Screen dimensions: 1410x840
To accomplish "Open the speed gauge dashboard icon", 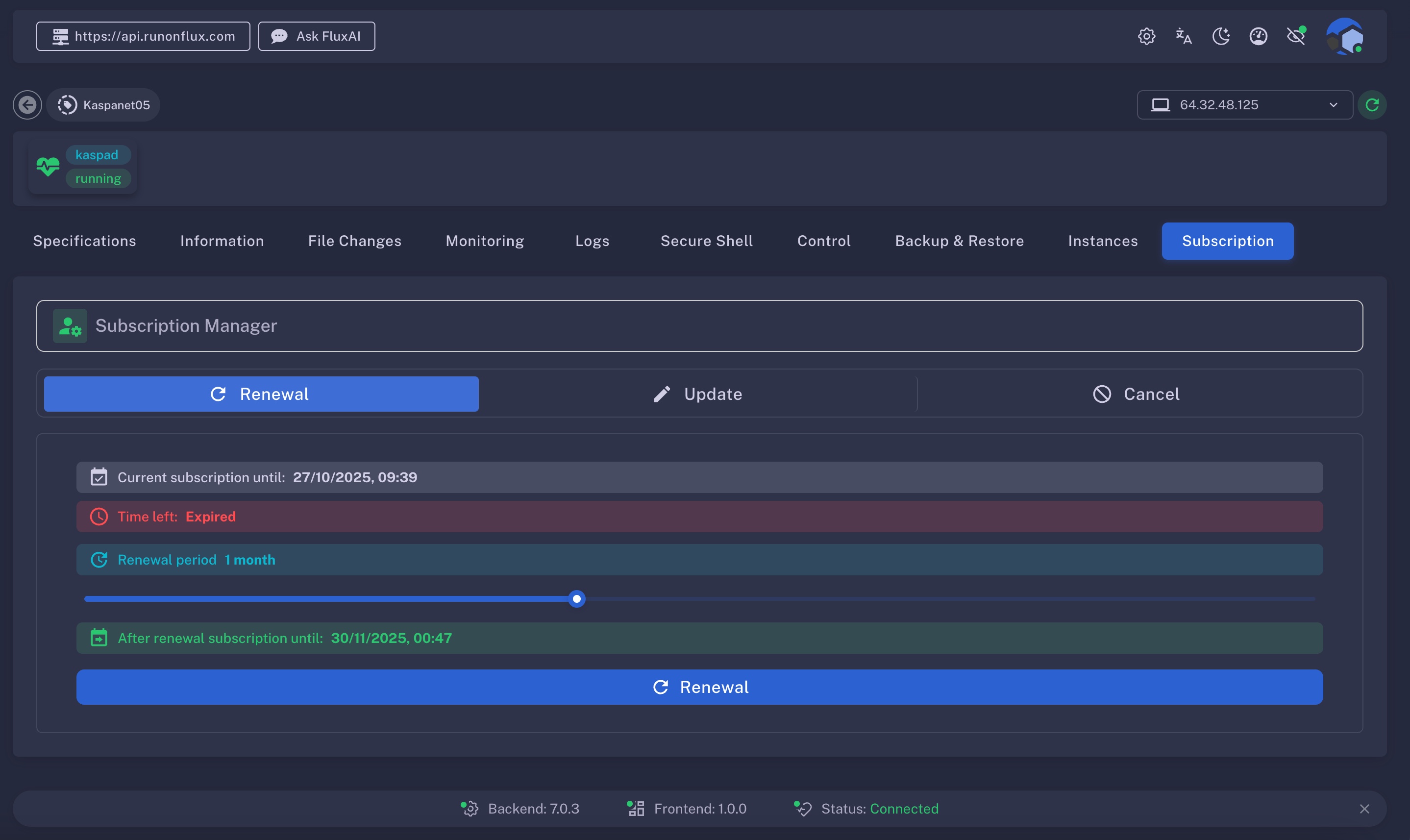I will (1258, 36).
